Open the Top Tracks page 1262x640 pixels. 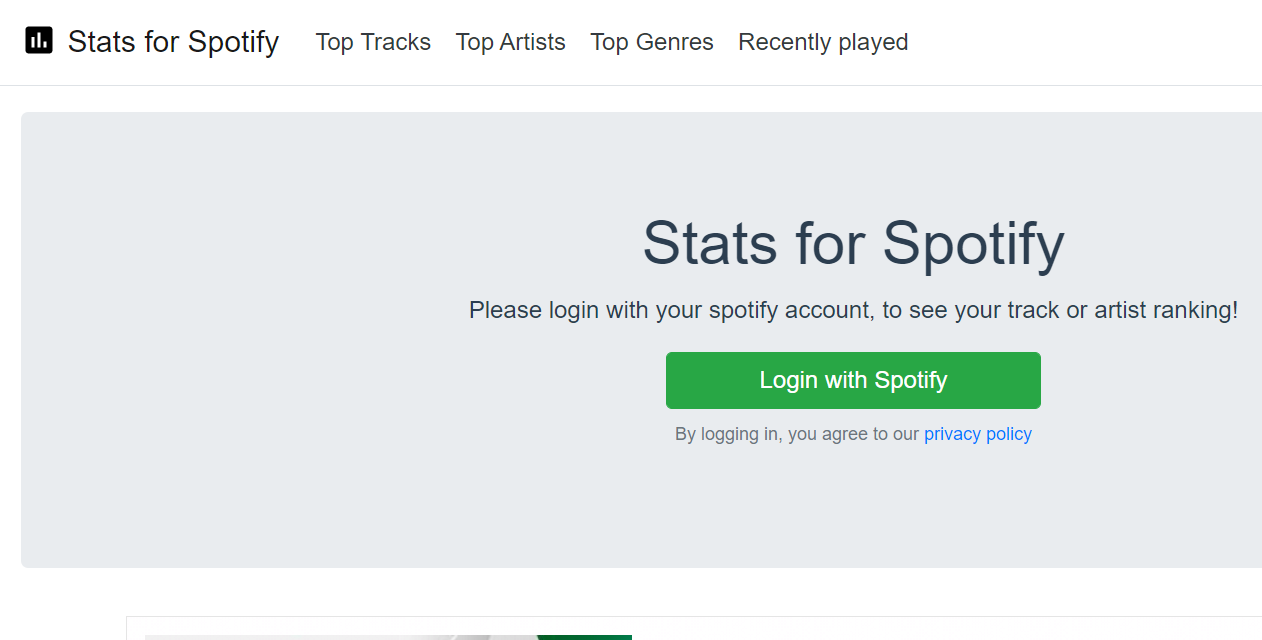click(373, 42)
